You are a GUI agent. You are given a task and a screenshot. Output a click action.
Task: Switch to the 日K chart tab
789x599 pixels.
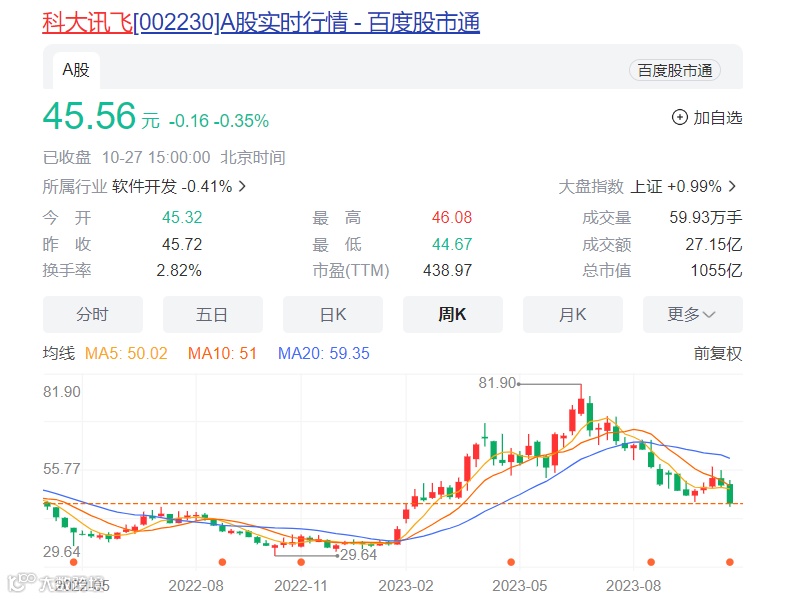pyautogui.click(x=333, y=315)
